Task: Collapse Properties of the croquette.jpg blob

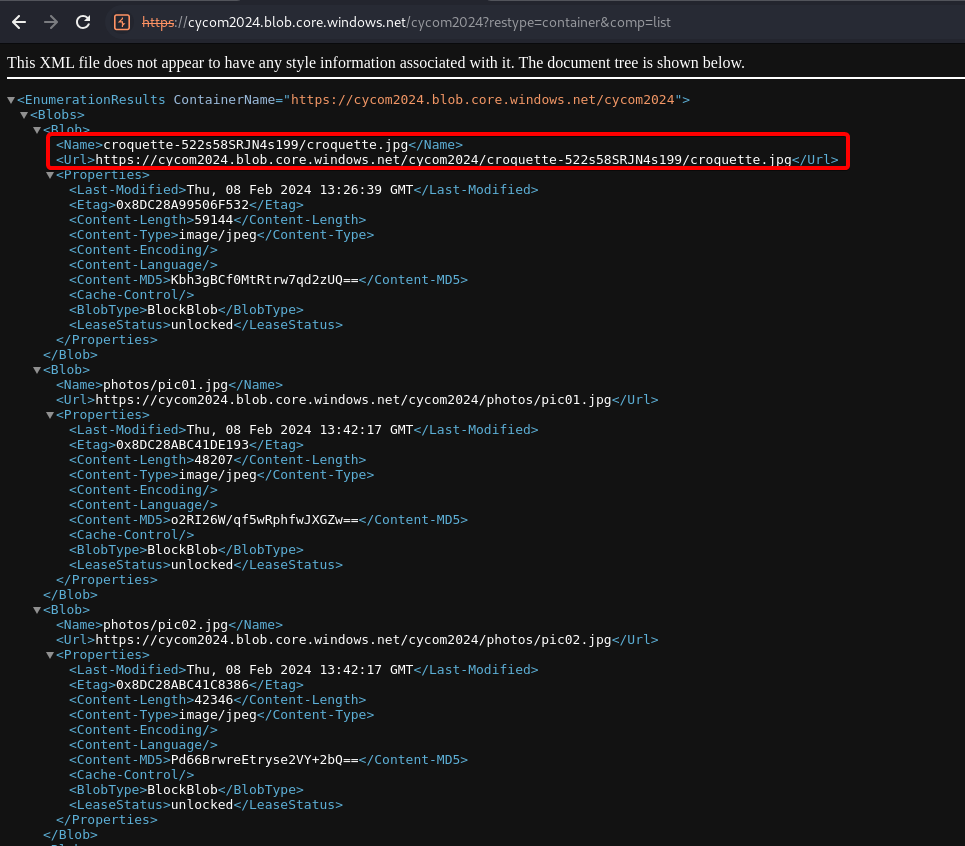Action: [x=50, y=175]
